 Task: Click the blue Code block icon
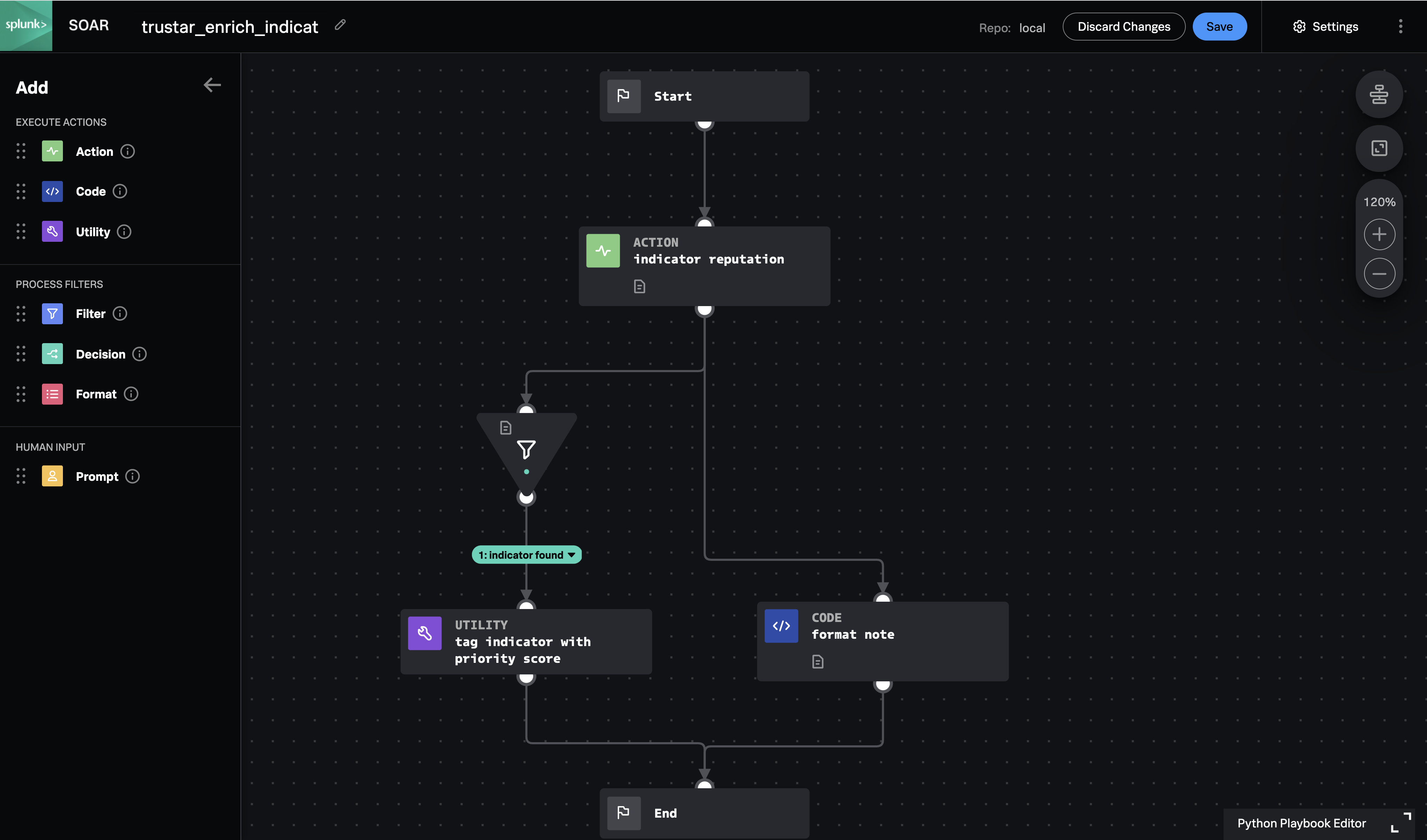pos(52,191)
